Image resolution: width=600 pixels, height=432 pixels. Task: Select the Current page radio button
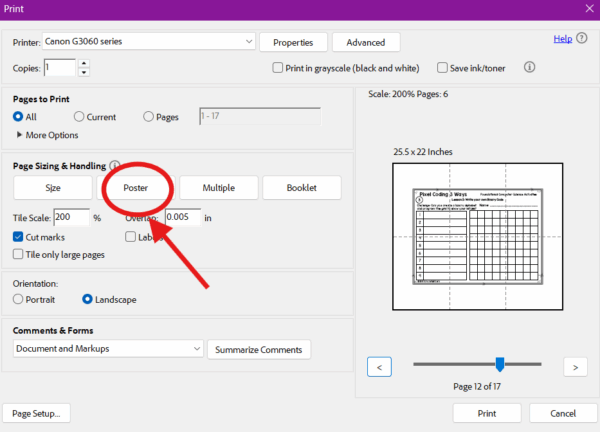[80, 117]
